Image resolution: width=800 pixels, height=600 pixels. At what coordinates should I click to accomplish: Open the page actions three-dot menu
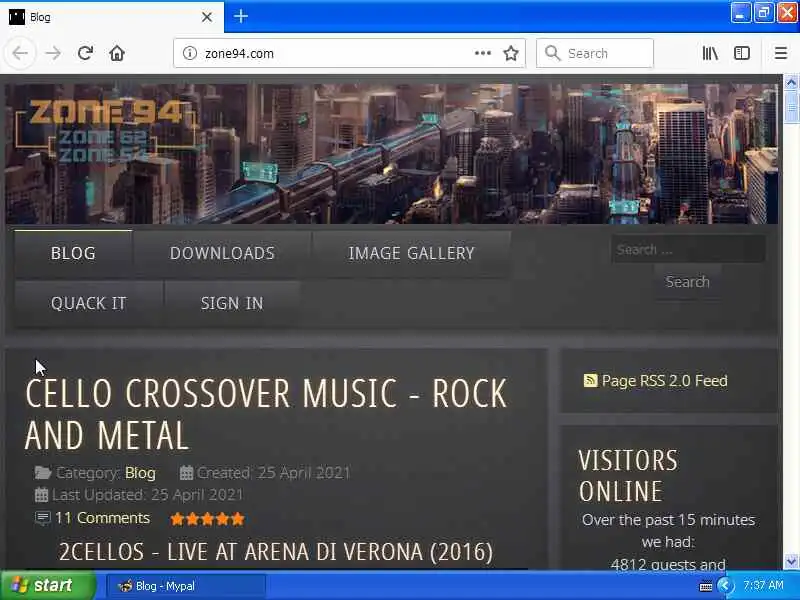(x=483, y=53)
